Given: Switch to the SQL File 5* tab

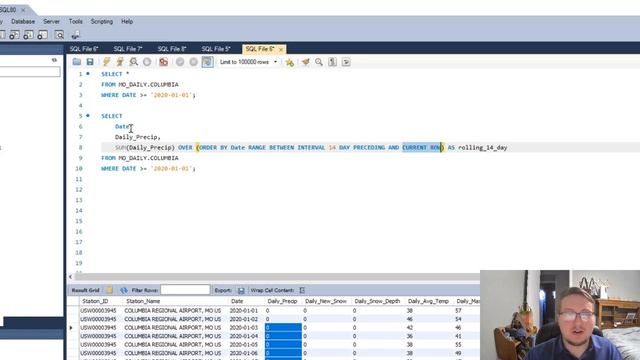Looking at the screenshot, I should [216, 49].
